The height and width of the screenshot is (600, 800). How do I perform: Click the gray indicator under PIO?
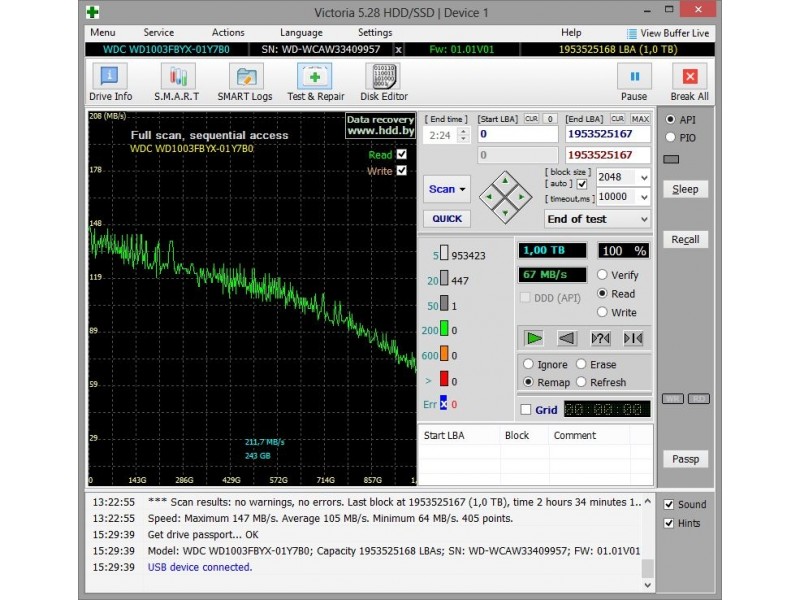pos(671,160)
